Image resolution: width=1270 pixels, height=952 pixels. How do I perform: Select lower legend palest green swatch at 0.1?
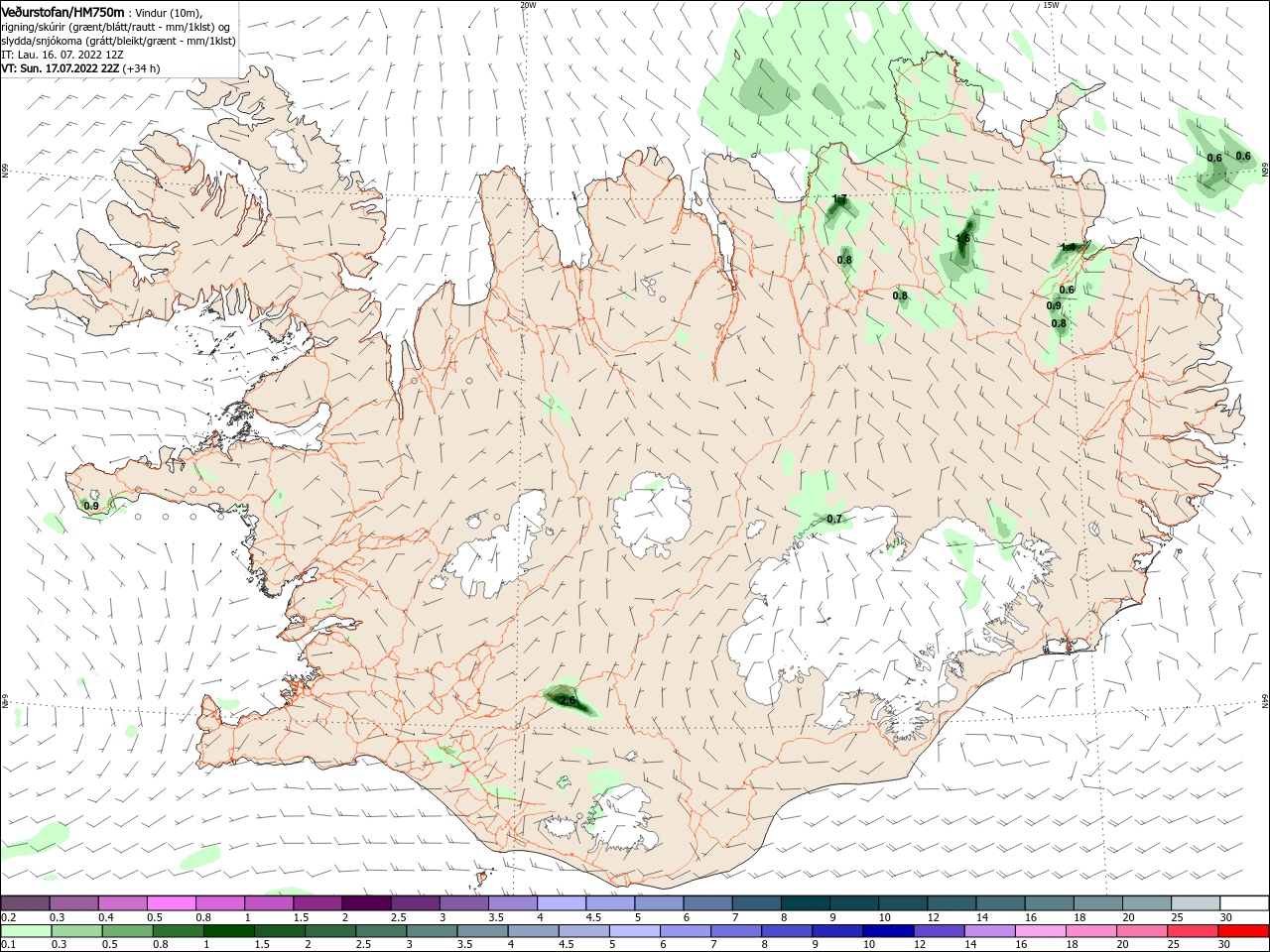(26, 931)
